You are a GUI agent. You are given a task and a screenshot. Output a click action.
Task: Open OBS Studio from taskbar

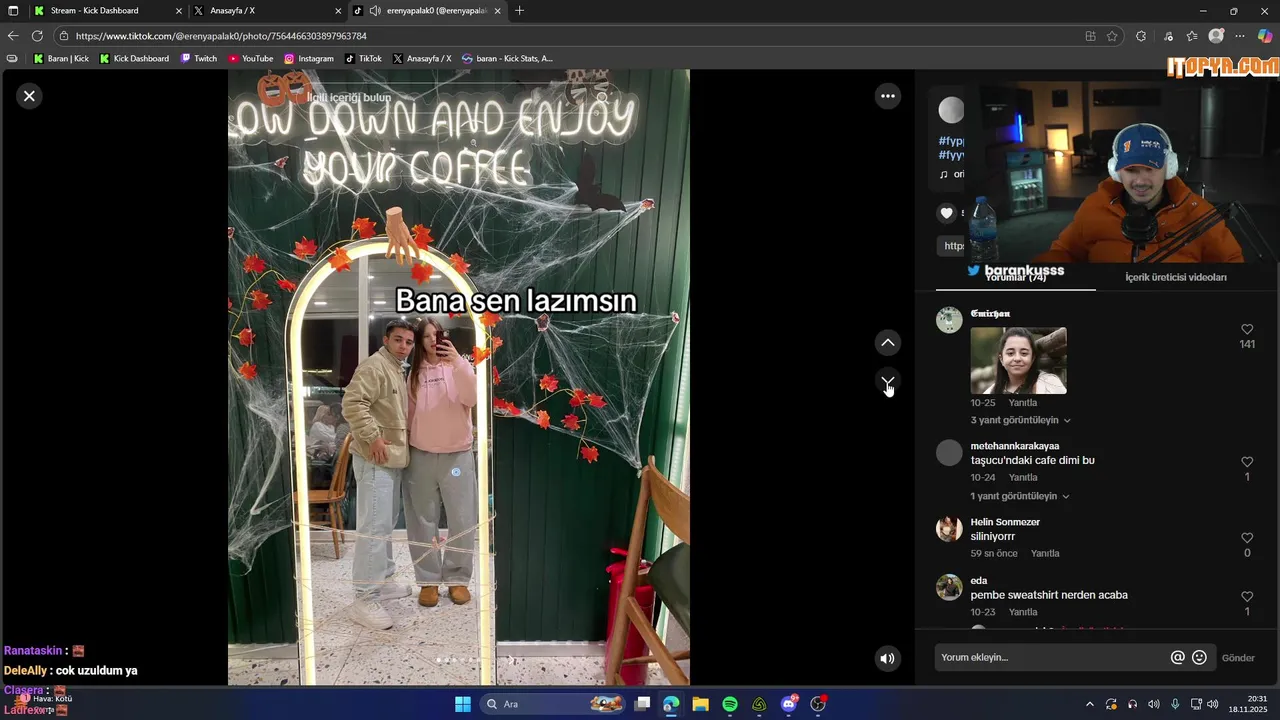click(819, 704)
